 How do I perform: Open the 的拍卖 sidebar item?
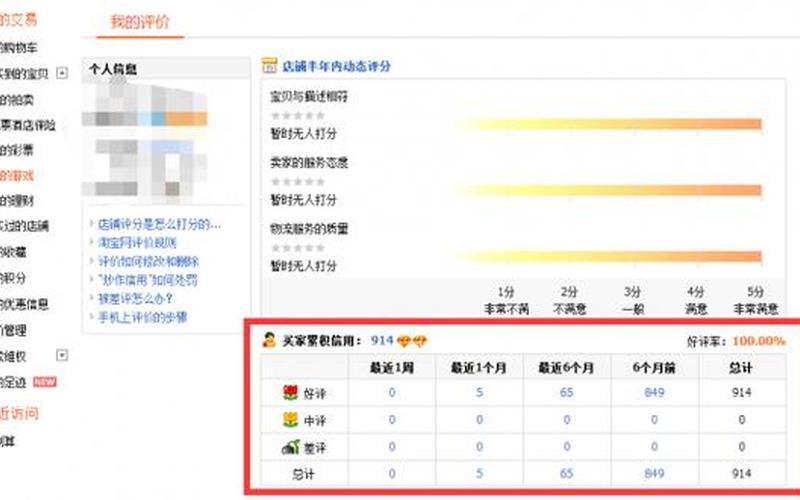pyautogui.click(x=16, y=99)
